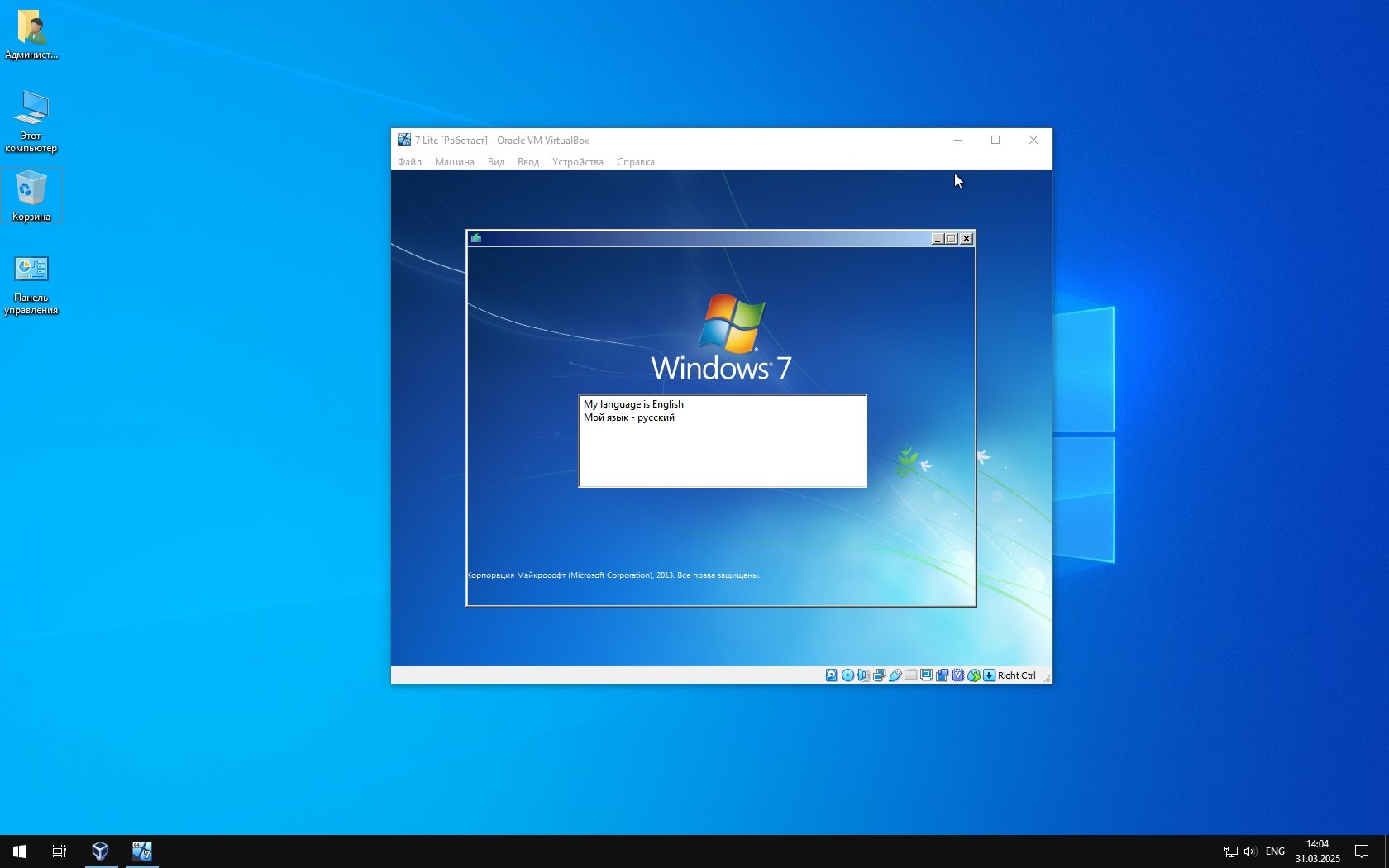Click the keyboard capture arrow icon
This screenshot has height=868, width=1389.
tap(989, 675)
